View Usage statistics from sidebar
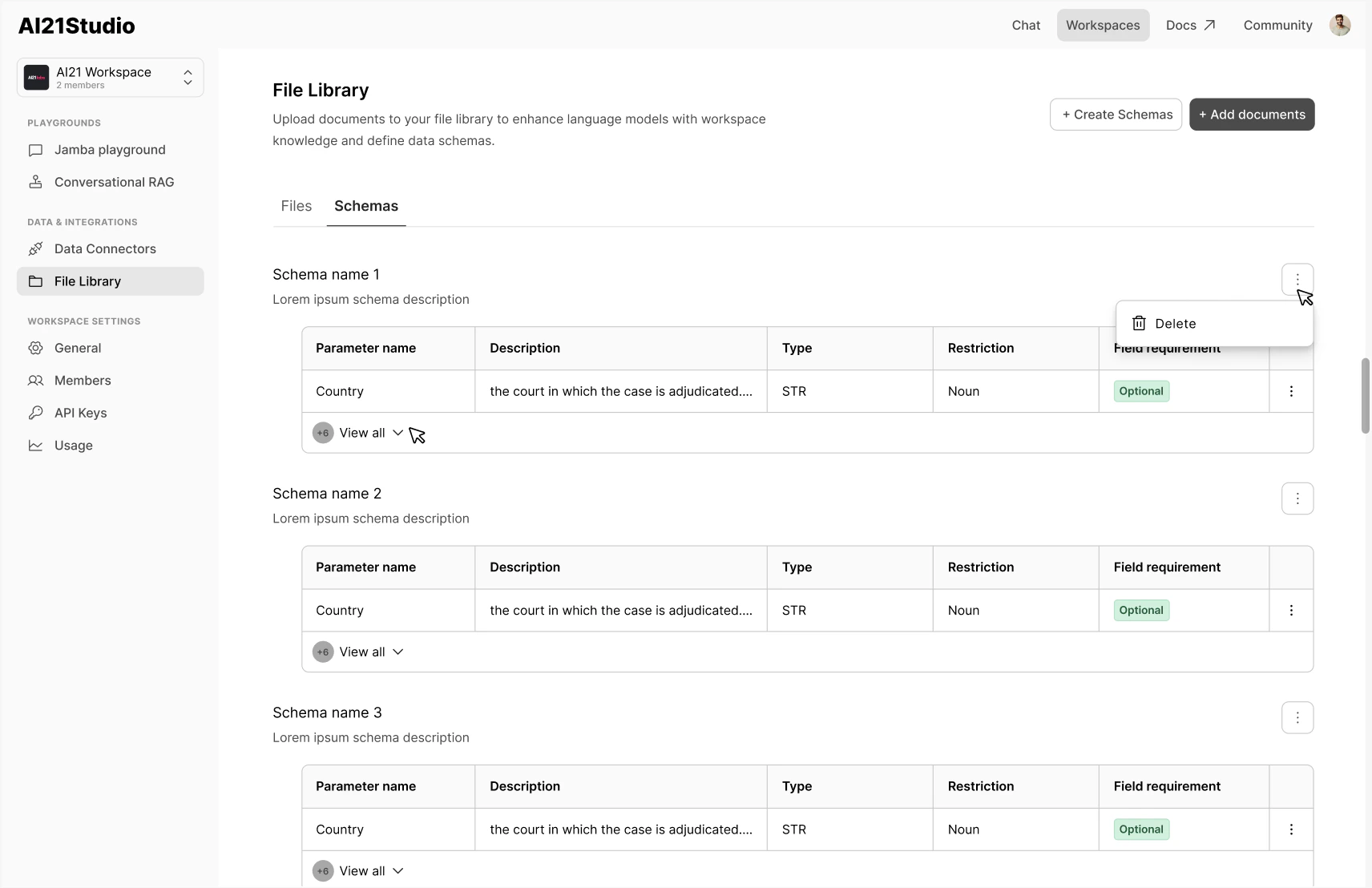 point(73,446)
